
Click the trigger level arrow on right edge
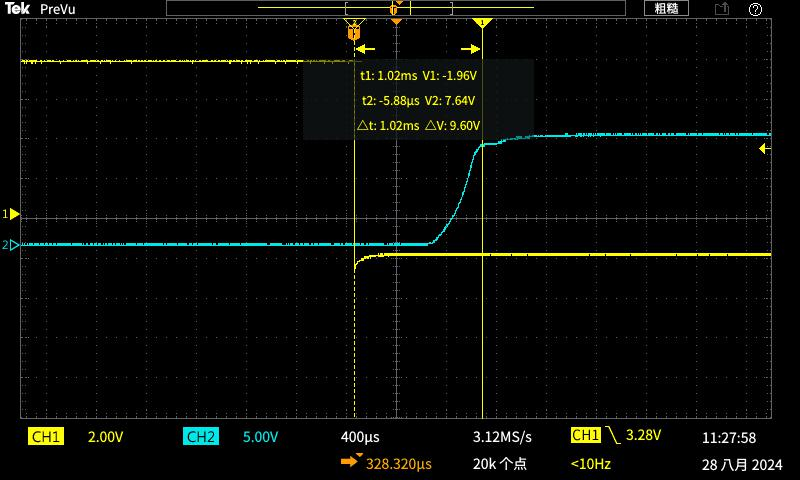[x=765, y=149]
